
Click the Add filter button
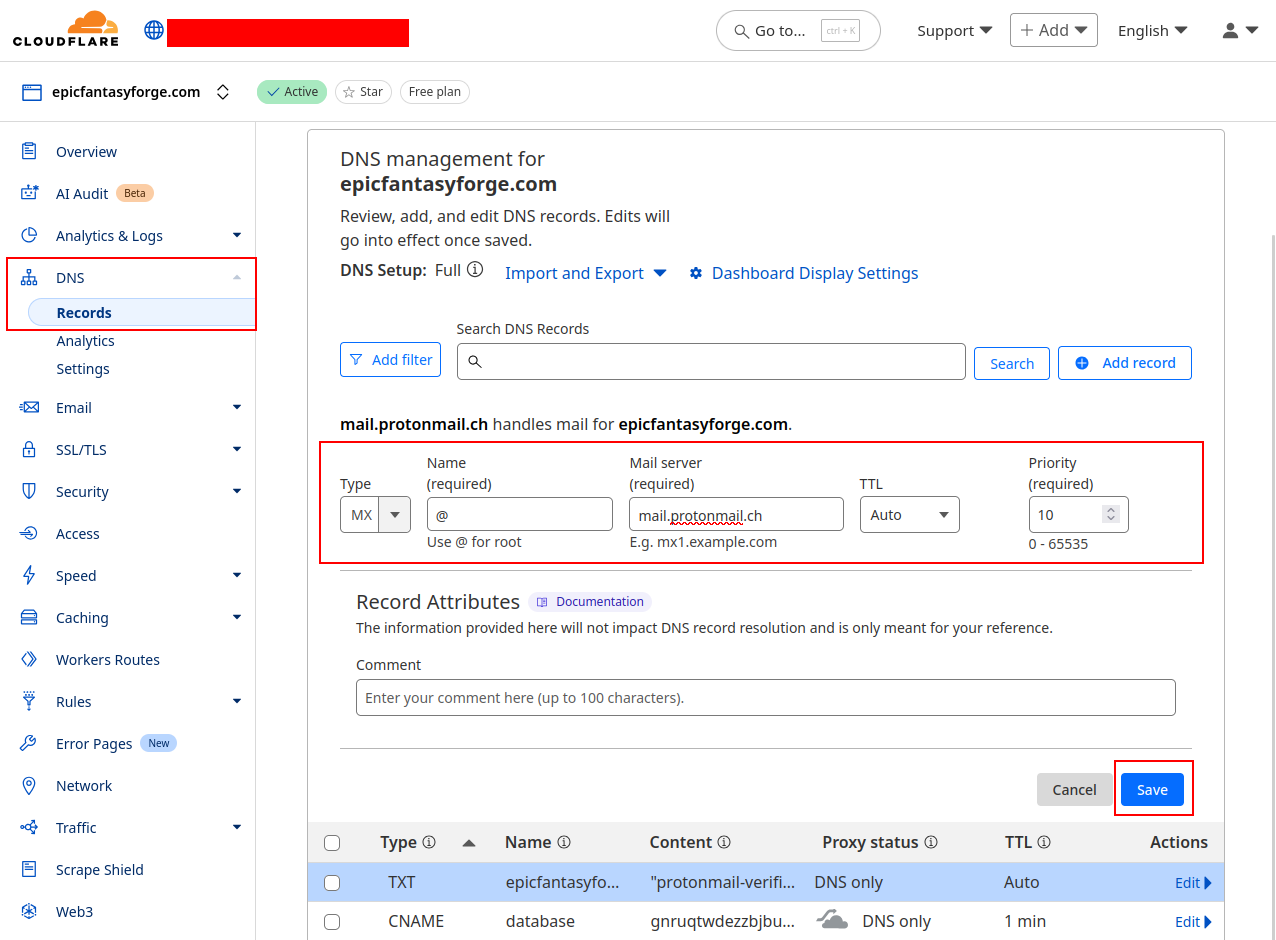point(390,359)
